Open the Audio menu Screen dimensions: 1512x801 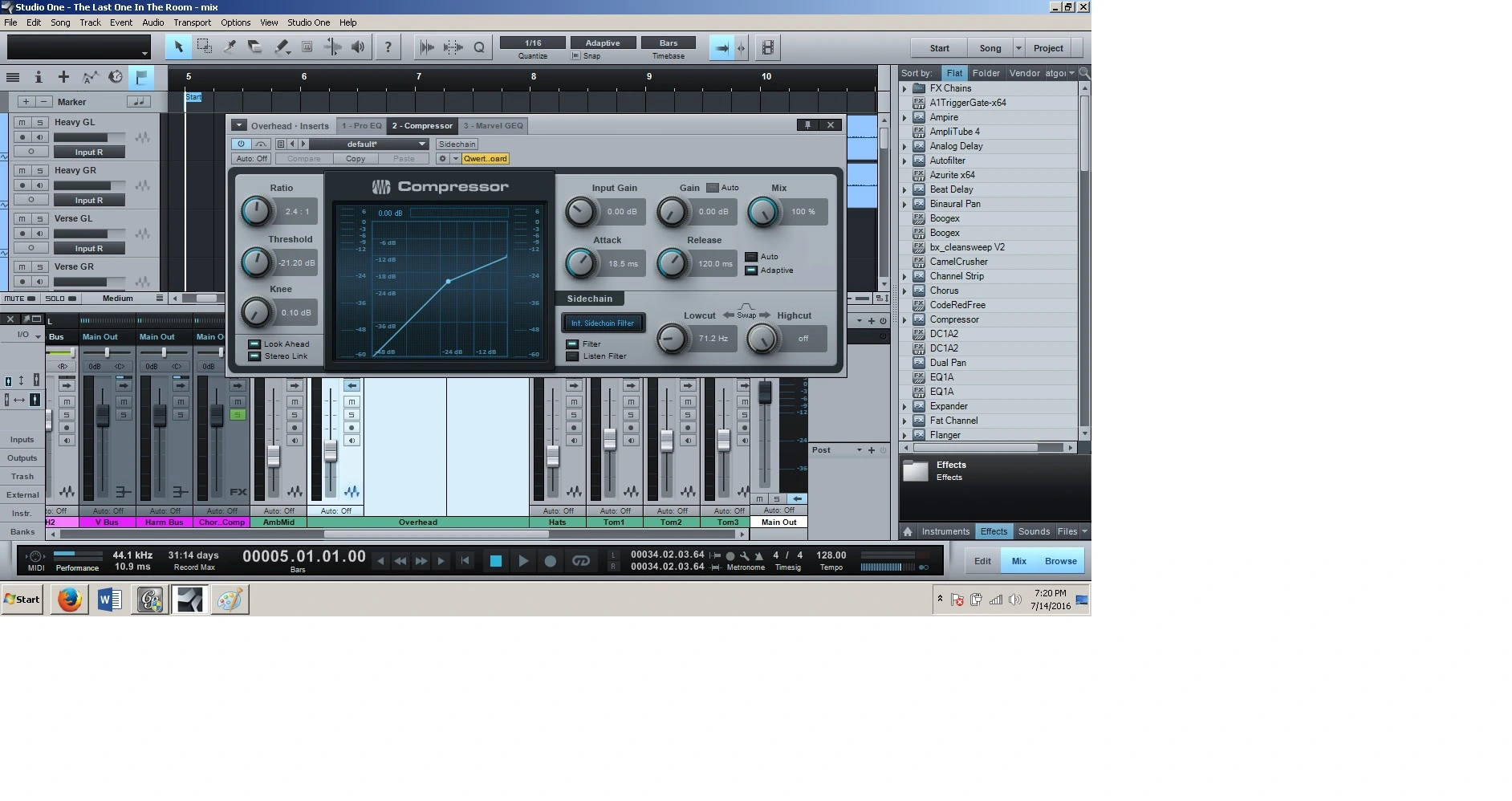point(152,22)
